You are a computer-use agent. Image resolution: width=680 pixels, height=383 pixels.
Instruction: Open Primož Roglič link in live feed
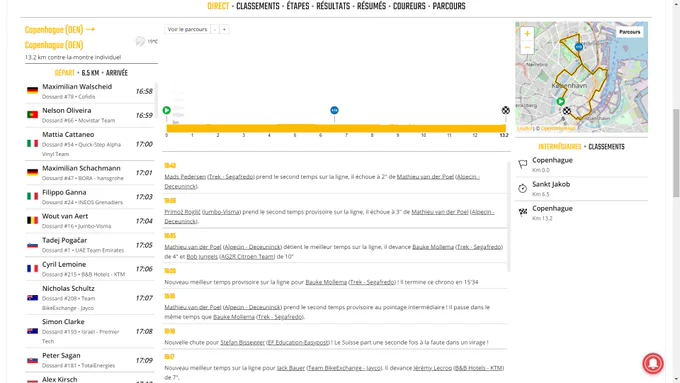tap(182, 212)
